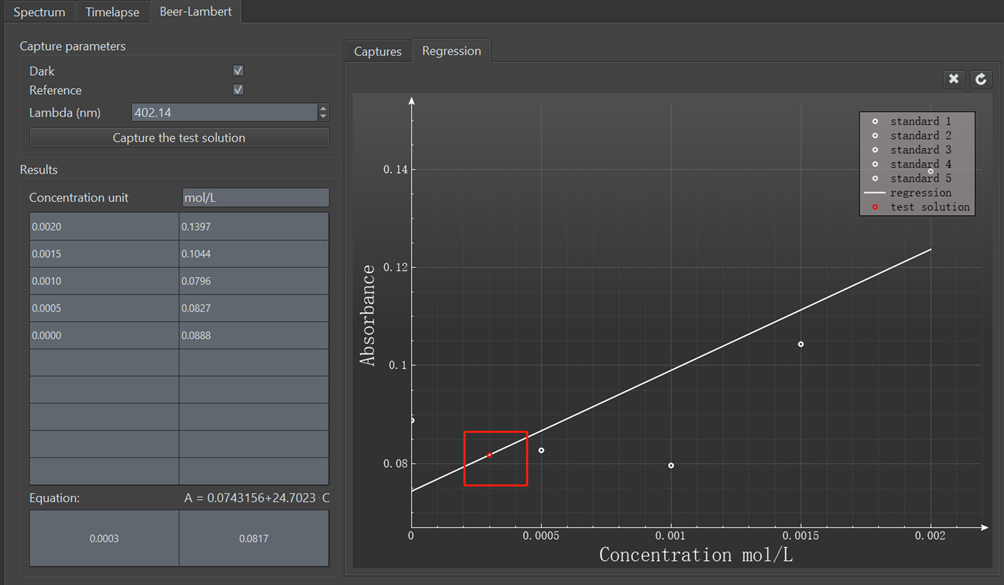Click the data point at 0.0015 concentration
Viewport: 1004px width, 585px height.
pos(800,344)
